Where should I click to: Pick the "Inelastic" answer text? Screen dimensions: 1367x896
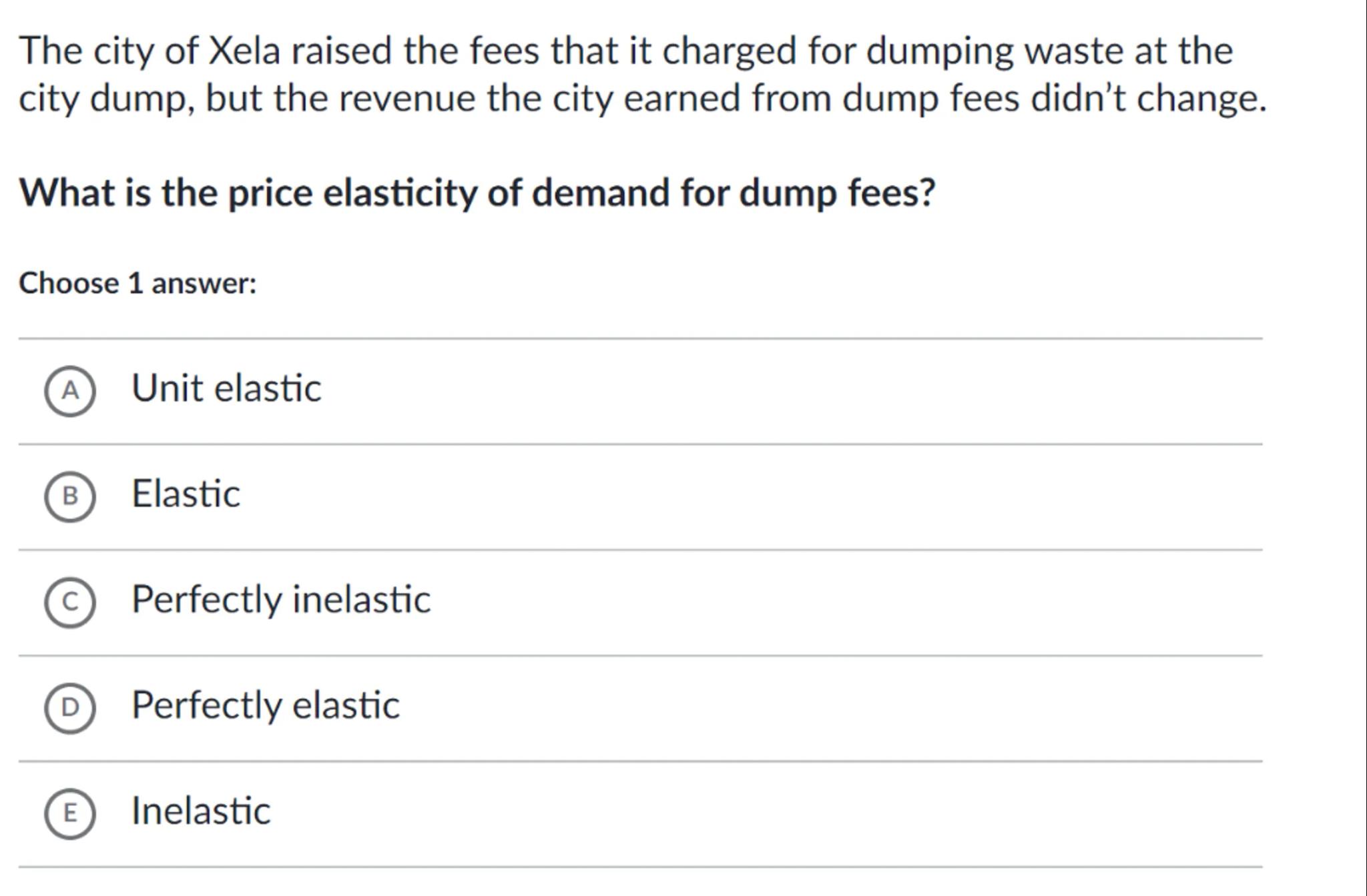tap(201, 811)
